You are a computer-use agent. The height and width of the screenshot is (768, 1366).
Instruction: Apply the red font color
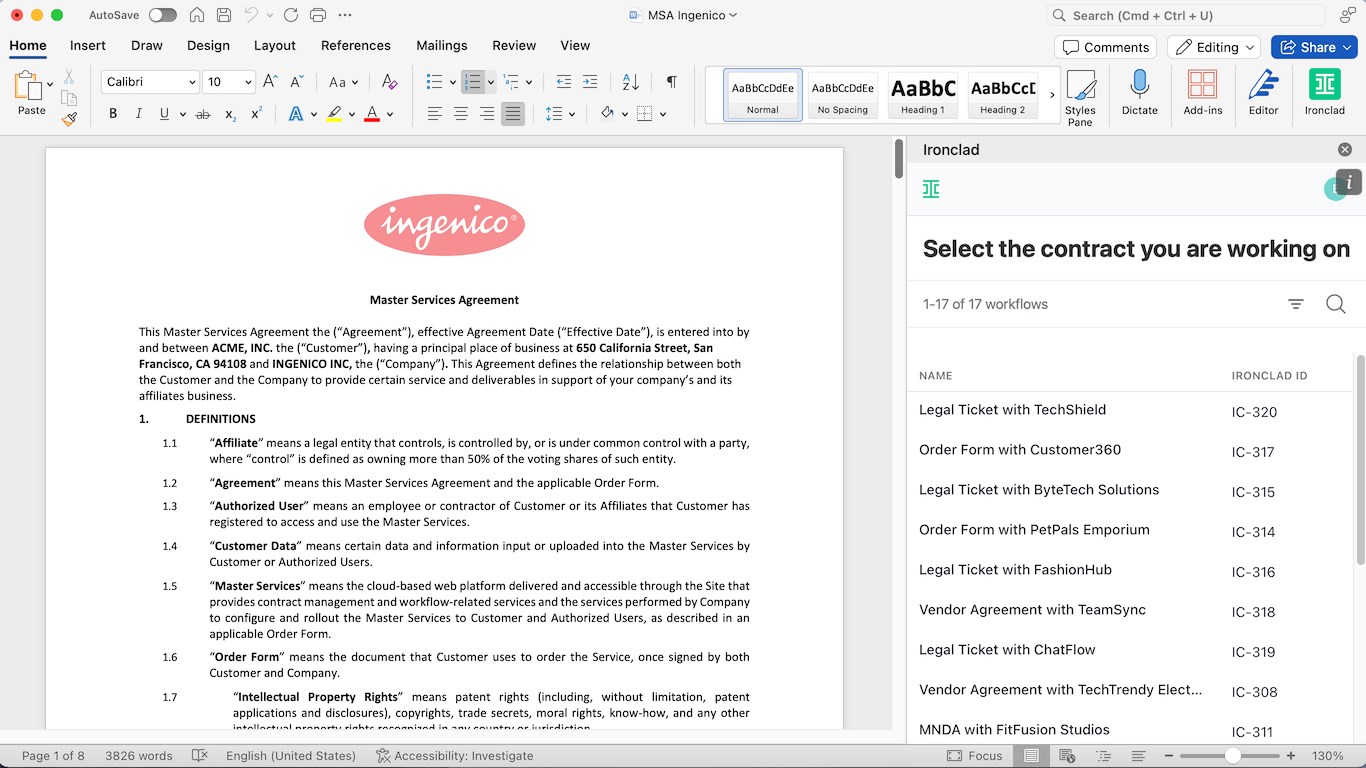coord(372,114)
